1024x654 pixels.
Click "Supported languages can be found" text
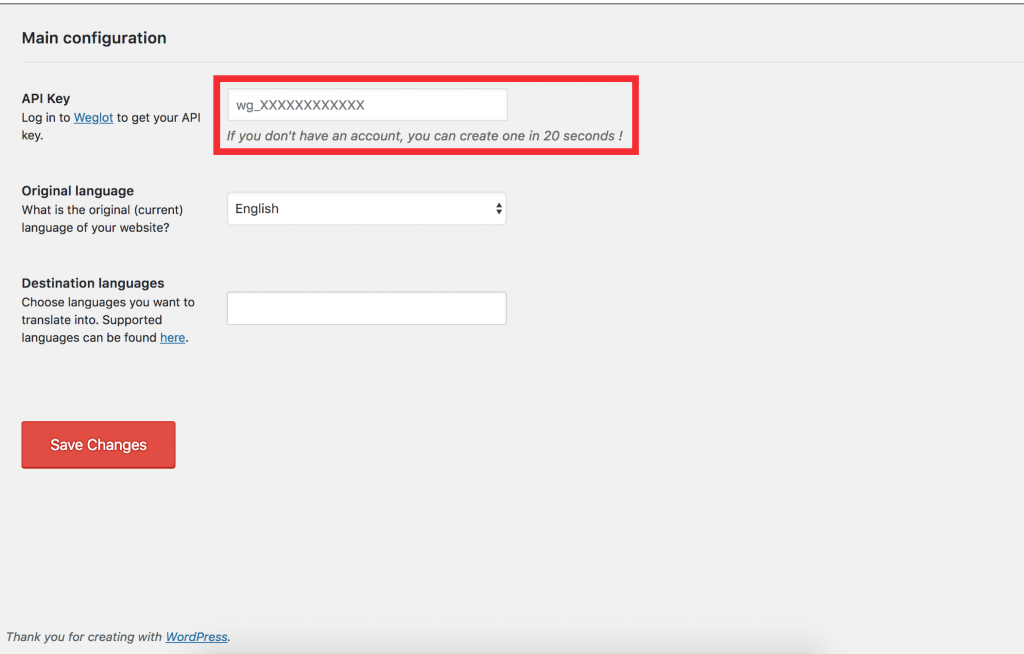tap(90, 329)
